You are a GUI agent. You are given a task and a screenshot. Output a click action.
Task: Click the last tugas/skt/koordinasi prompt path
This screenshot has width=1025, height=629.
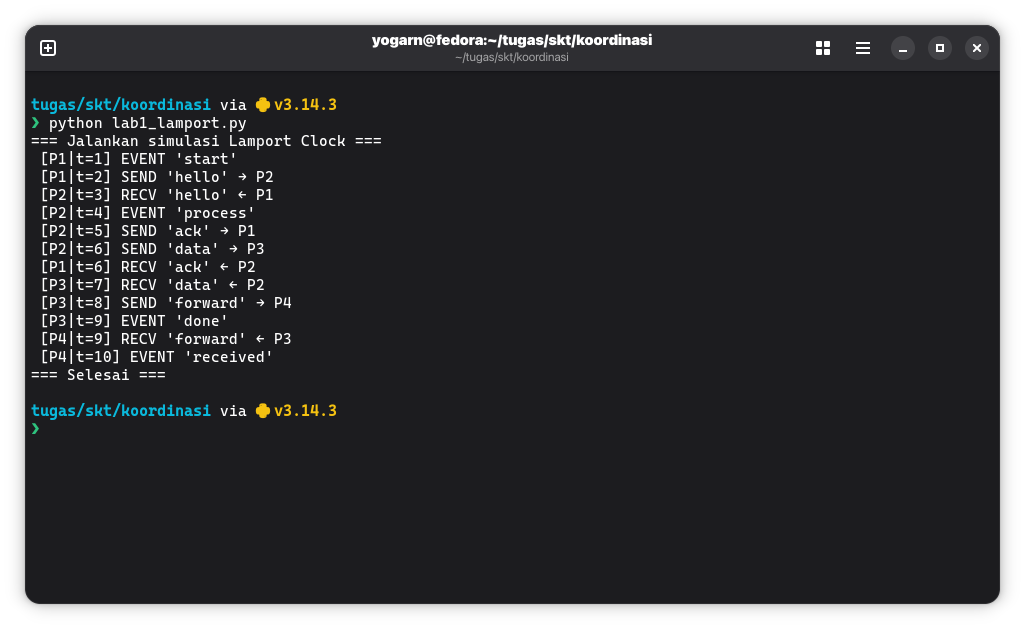pos(121,411)
